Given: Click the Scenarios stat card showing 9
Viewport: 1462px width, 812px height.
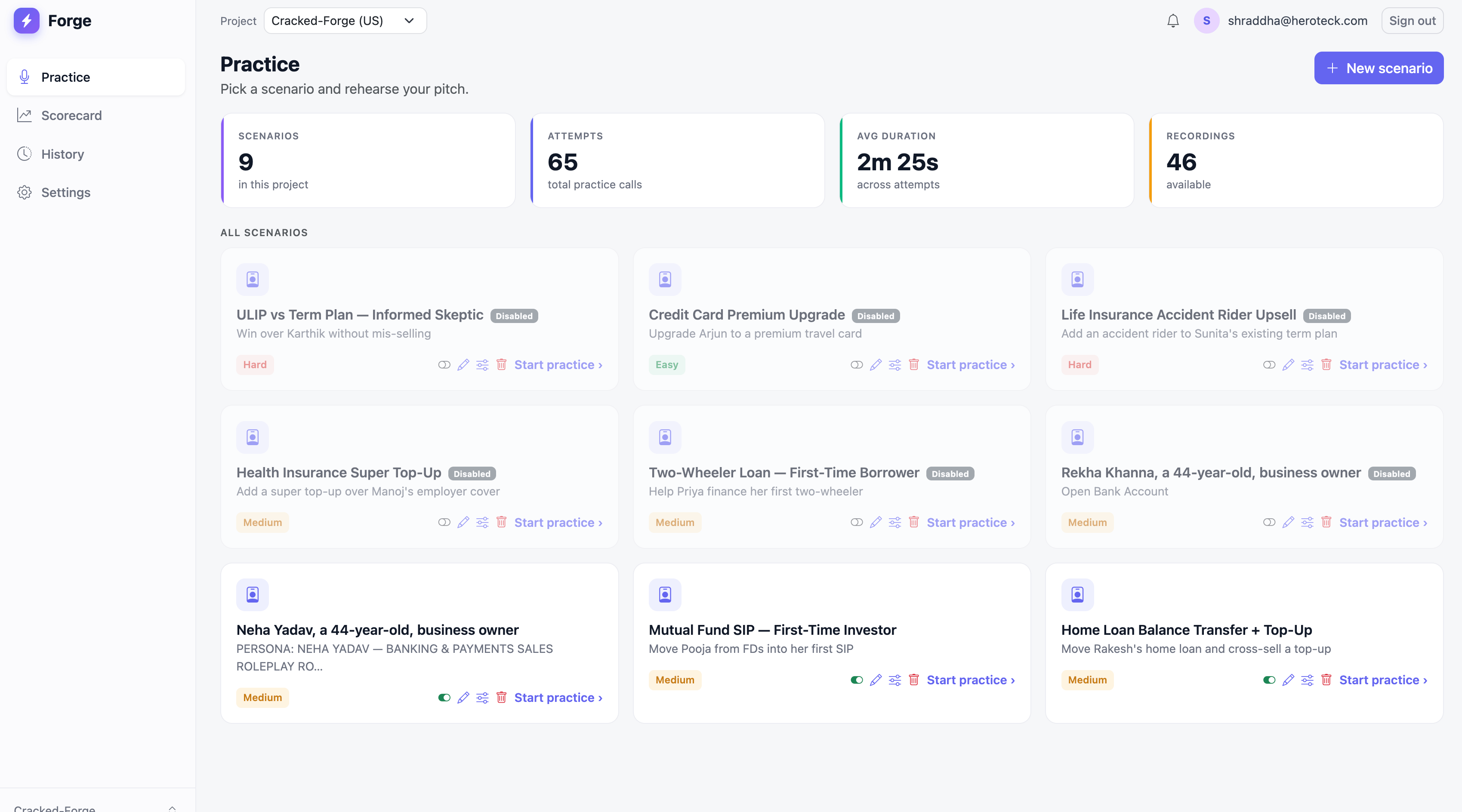Looking at the screenshot, I should [x=368, y=160].
